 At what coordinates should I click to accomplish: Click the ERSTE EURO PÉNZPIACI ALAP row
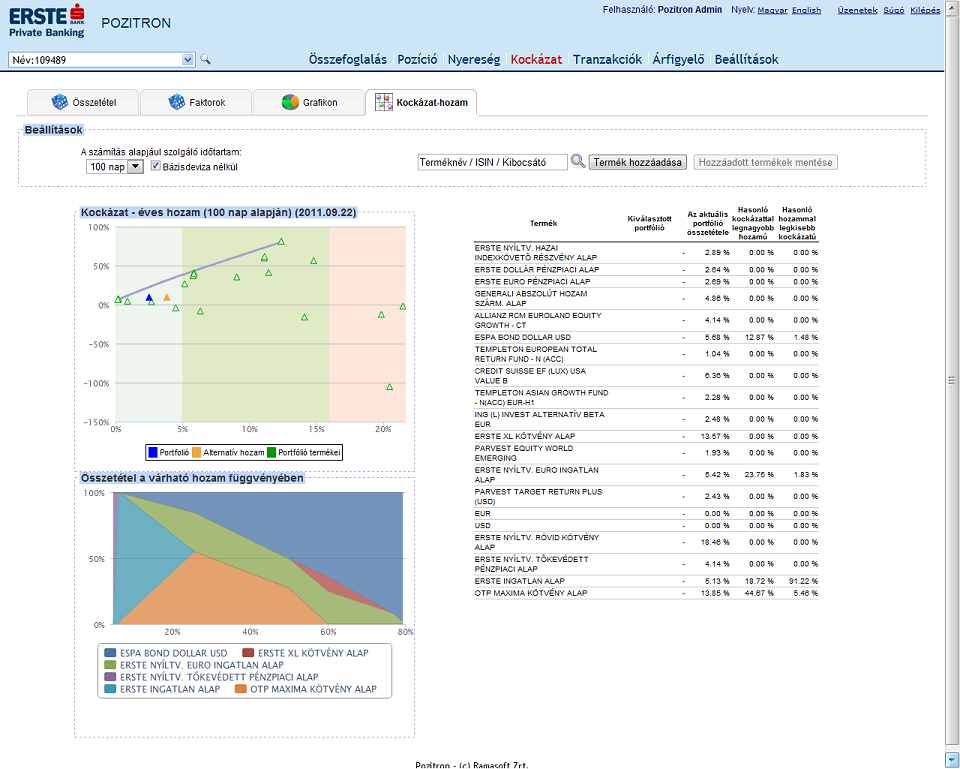click(x=646, y=282)
